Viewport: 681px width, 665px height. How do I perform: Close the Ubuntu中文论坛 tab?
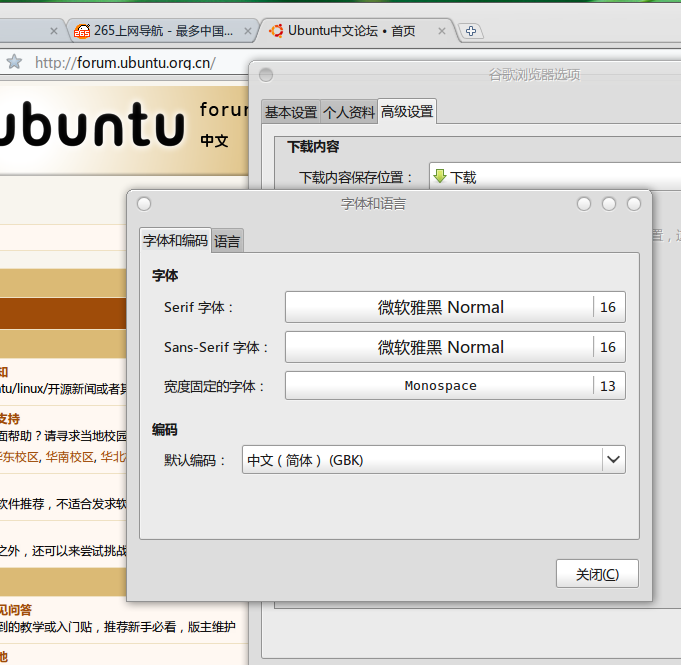tap(442, 31)
